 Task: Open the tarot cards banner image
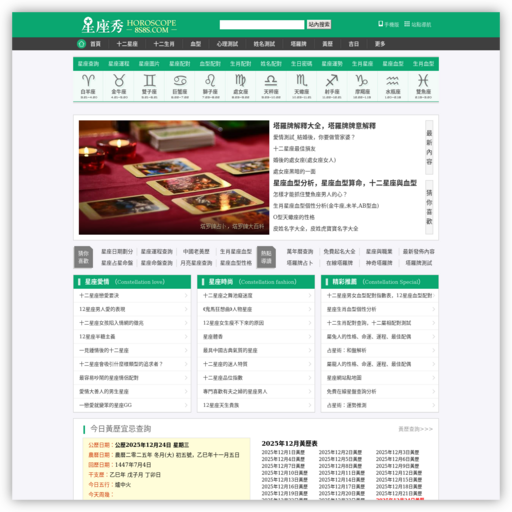174,177
